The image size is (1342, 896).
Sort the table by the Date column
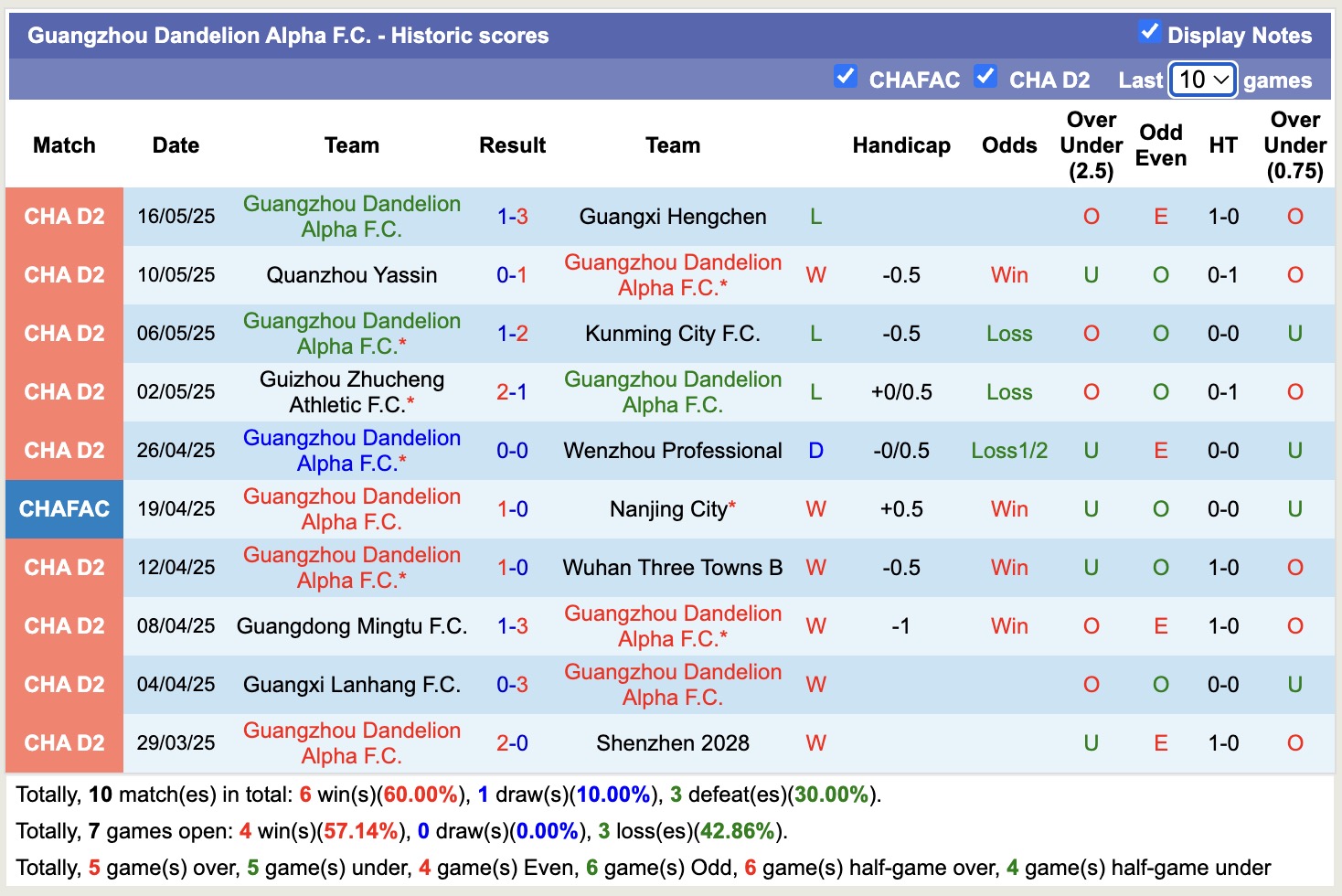pos(175,144)
